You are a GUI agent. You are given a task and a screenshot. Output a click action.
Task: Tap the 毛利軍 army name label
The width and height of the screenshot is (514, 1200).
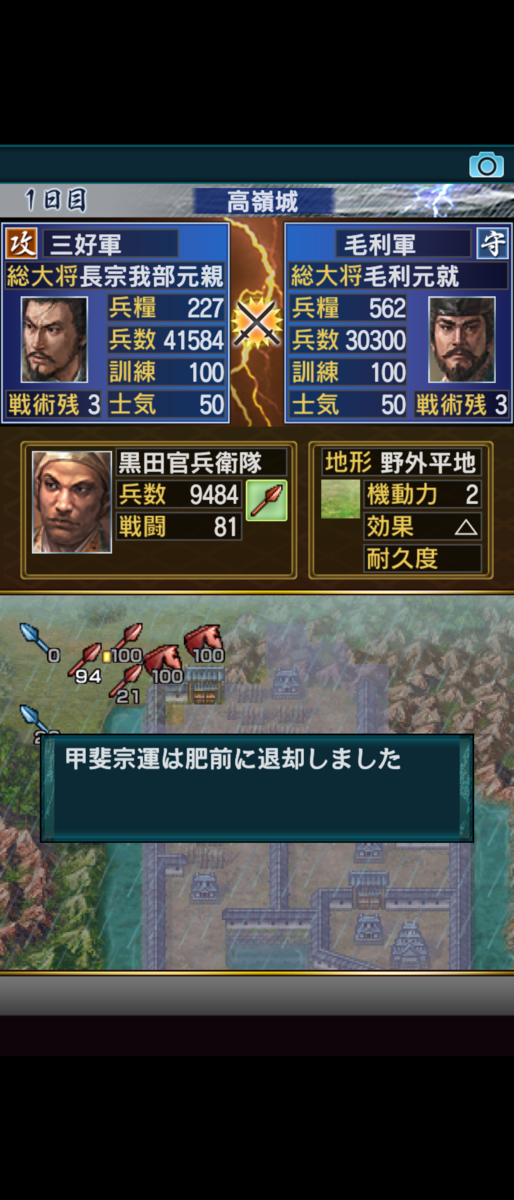tap(380, 243)
